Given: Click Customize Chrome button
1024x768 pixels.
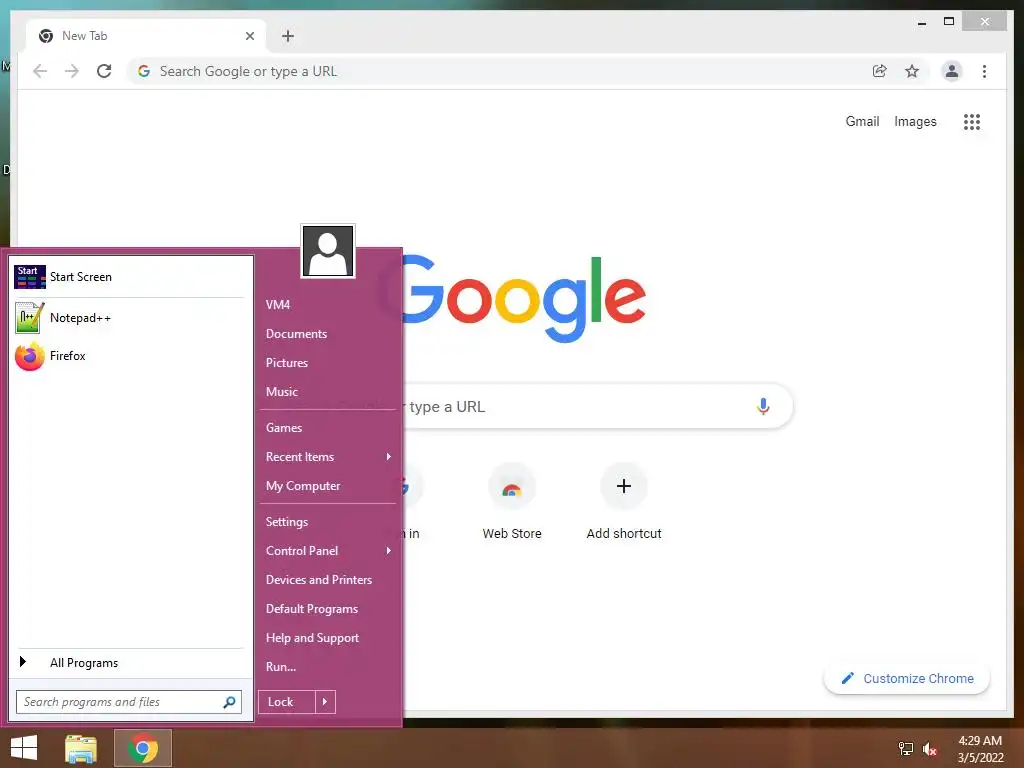Looking at the screenshot, I should tap(907, 679).
